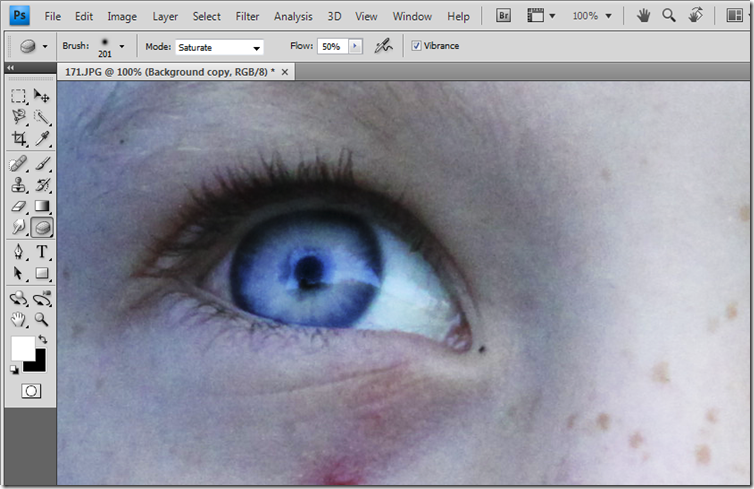The image size is (754, 489).
Task: Launch Adobe Bridge
Action: coord(503,16)
